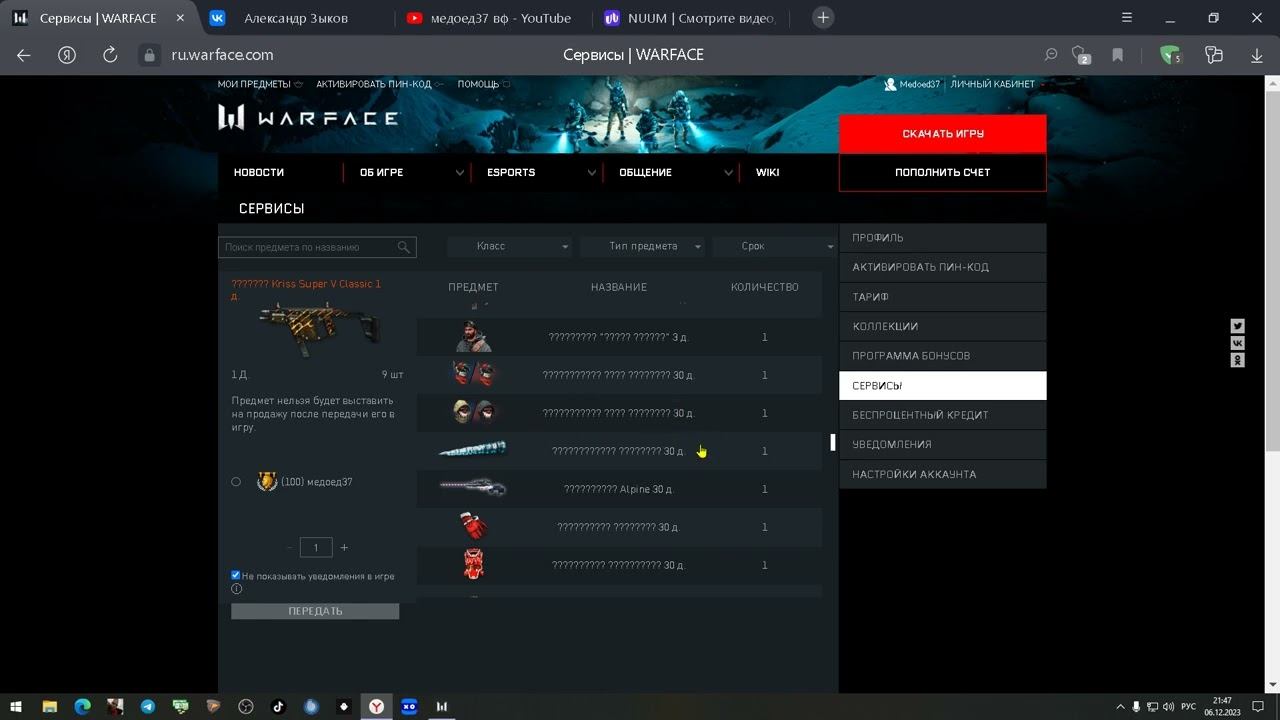This screenshot has height=720, width=1280.
Task: Open НАСТРОЙКИ АККАУНТА in sidebar
Action: (x=942, y=474)
